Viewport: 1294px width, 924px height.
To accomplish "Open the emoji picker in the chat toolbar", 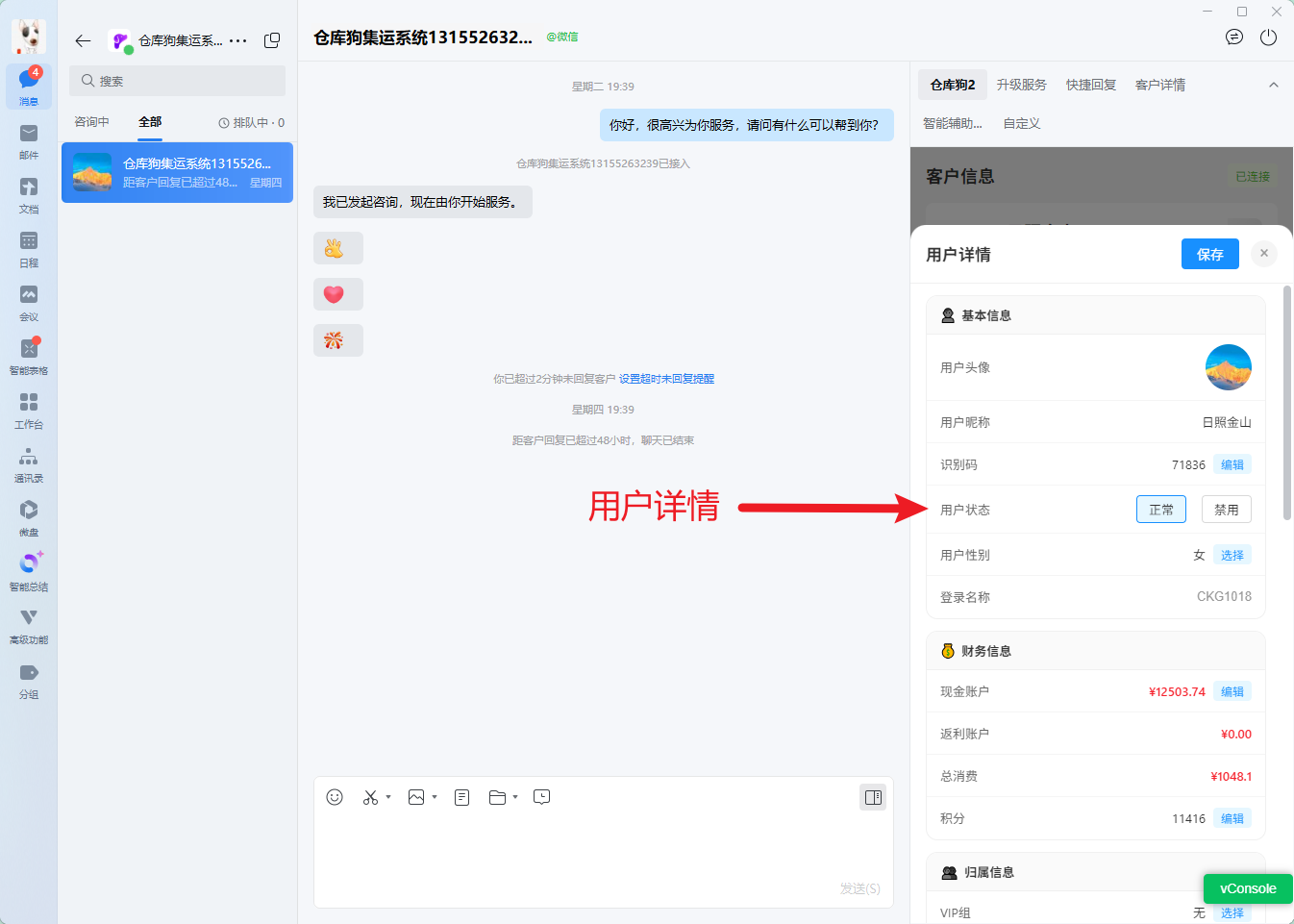I will [335, 797].
